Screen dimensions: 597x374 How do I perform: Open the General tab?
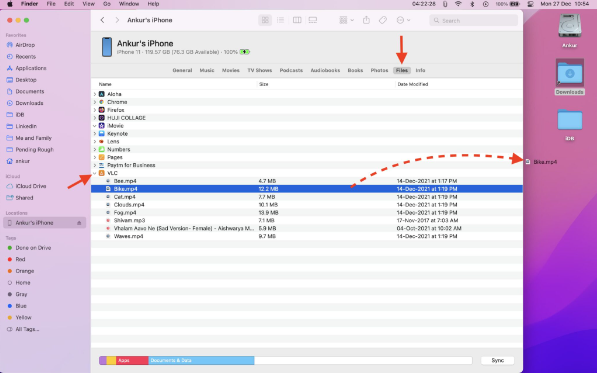[182, 70]
